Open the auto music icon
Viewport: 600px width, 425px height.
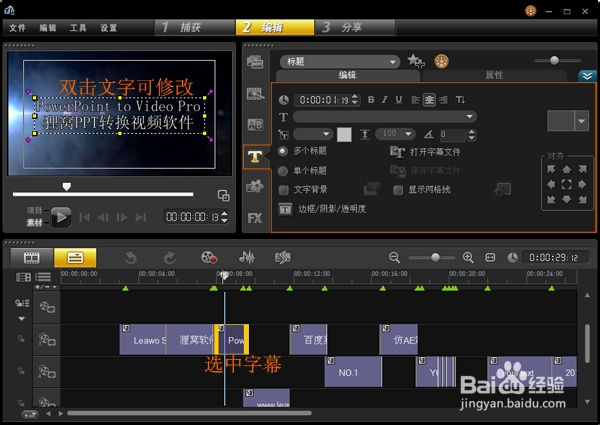pyautogui.click(x=283, y=257)
